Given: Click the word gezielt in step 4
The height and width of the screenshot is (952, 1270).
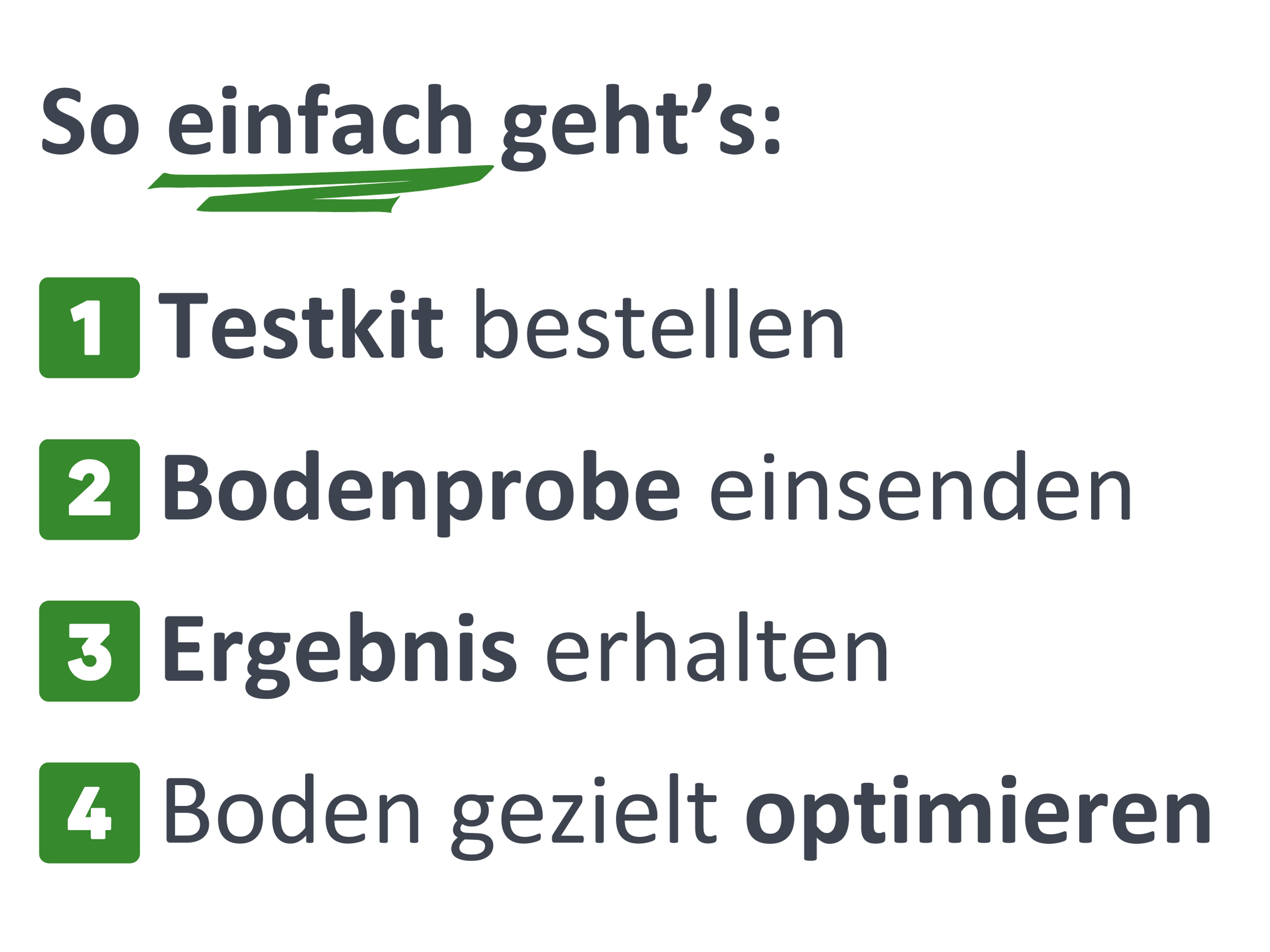Looking at the screenshot, I should pyautogui.click(x=584, y=814).
